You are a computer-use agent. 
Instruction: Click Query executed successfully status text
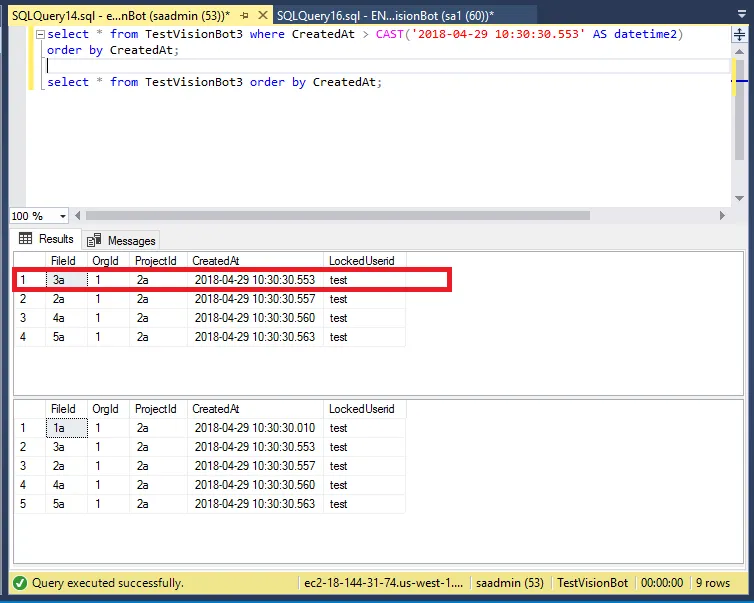coord(108,583)
